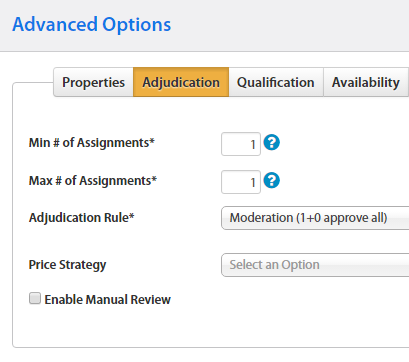Open help for Max # of Assignments

coord(272,181)
